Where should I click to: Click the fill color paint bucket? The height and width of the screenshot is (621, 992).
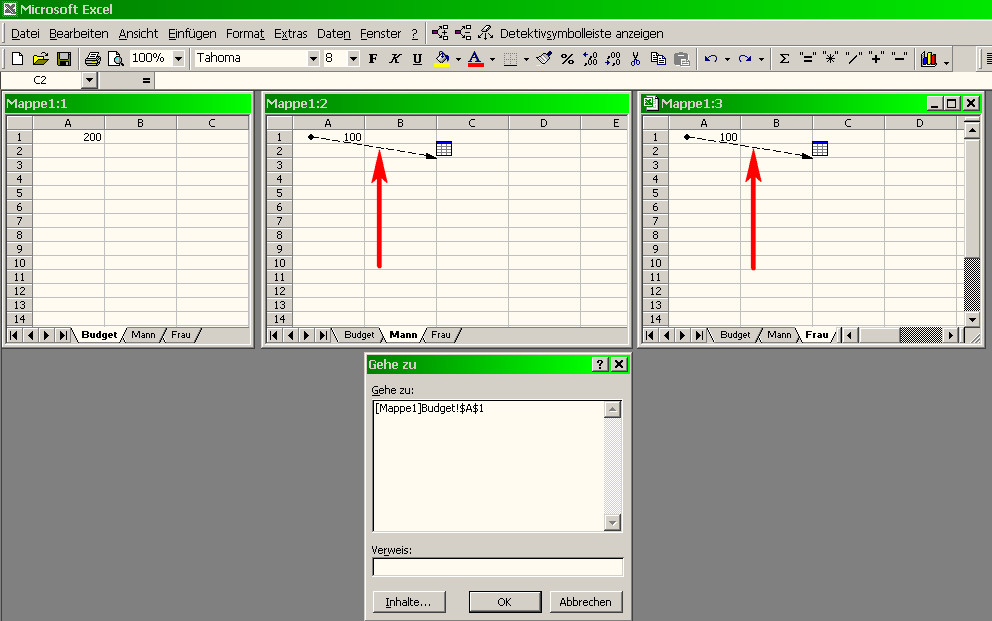click(442, 59)
